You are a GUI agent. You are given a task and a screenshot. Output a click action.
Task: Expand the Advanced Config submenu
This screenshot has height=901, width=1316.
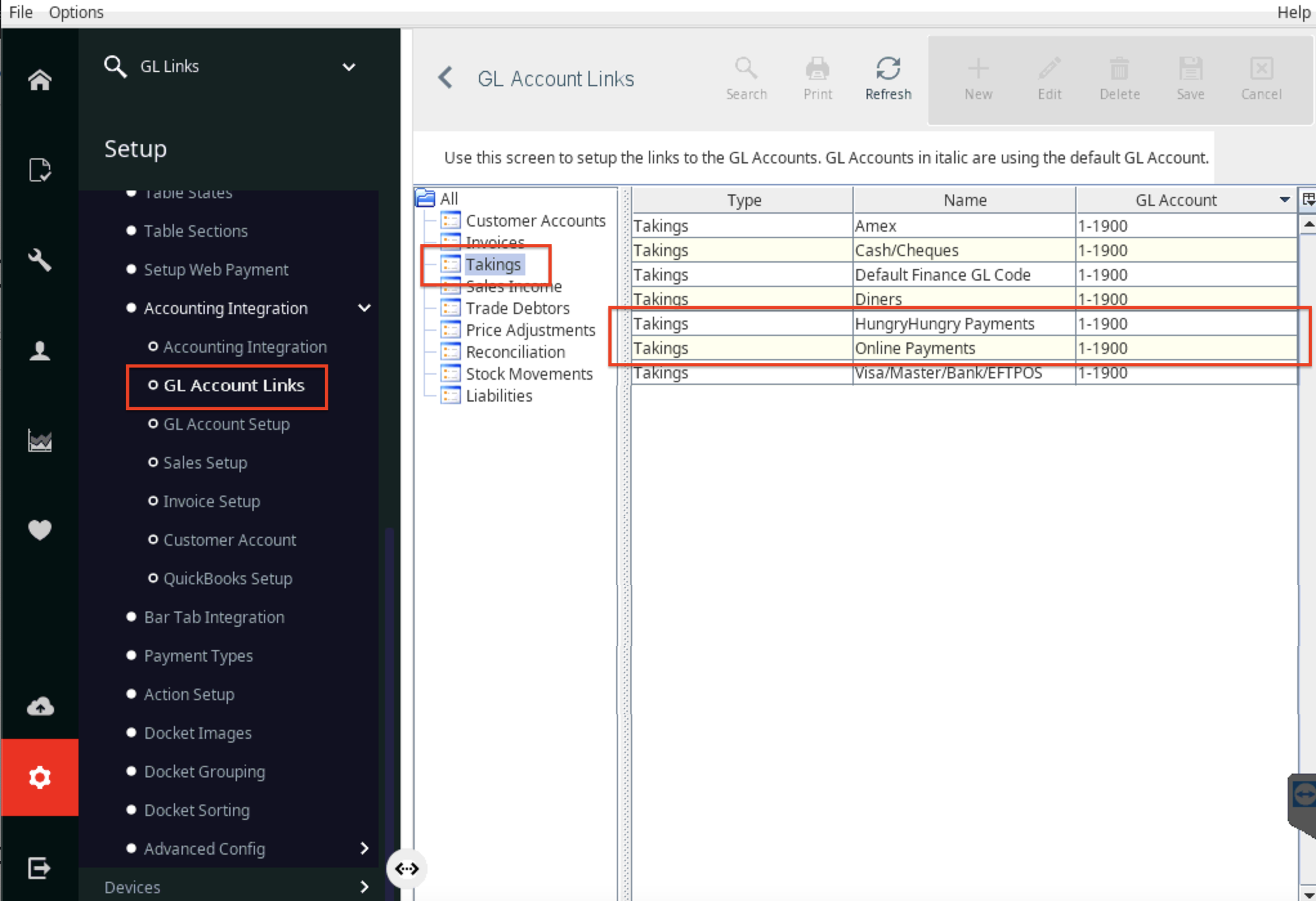click(364, 848)
